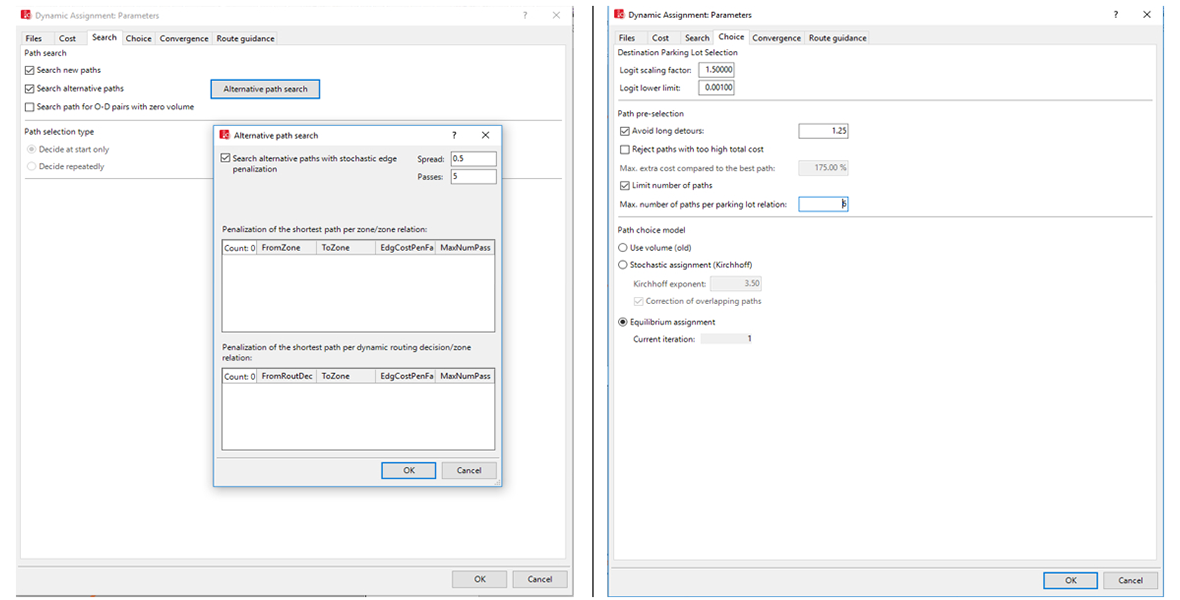Open Convergence tab in left window
Screen dimensions: 1180x600
coord(184,38)
